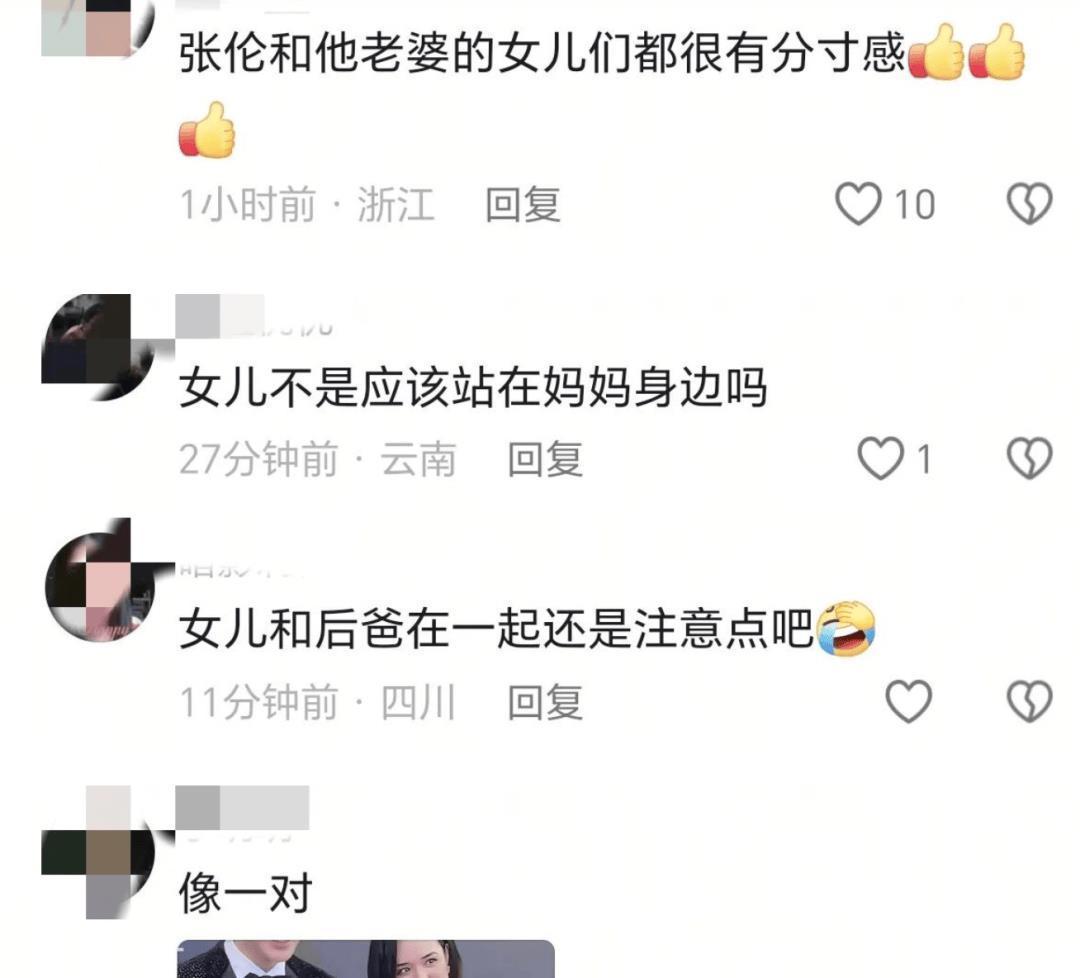The height and width of the screenshot is (978, 1080).
Task: Like the Zhejiang comment with 10 likes
Action: 858,204
